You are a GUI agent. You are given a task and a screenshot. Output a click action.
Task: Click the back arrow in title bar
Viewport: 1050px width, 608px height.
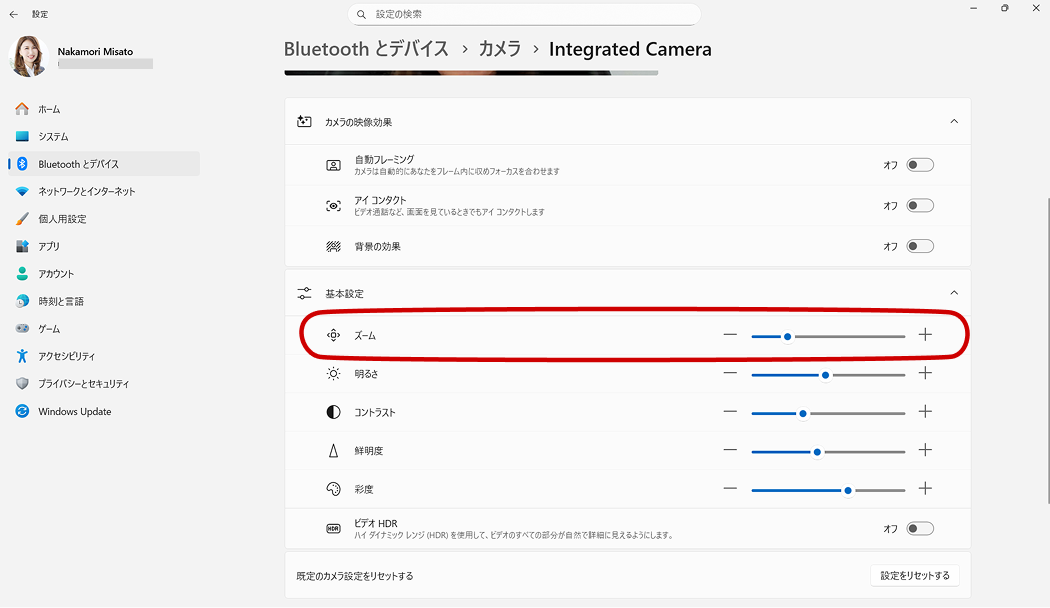(x=14, y=14)
